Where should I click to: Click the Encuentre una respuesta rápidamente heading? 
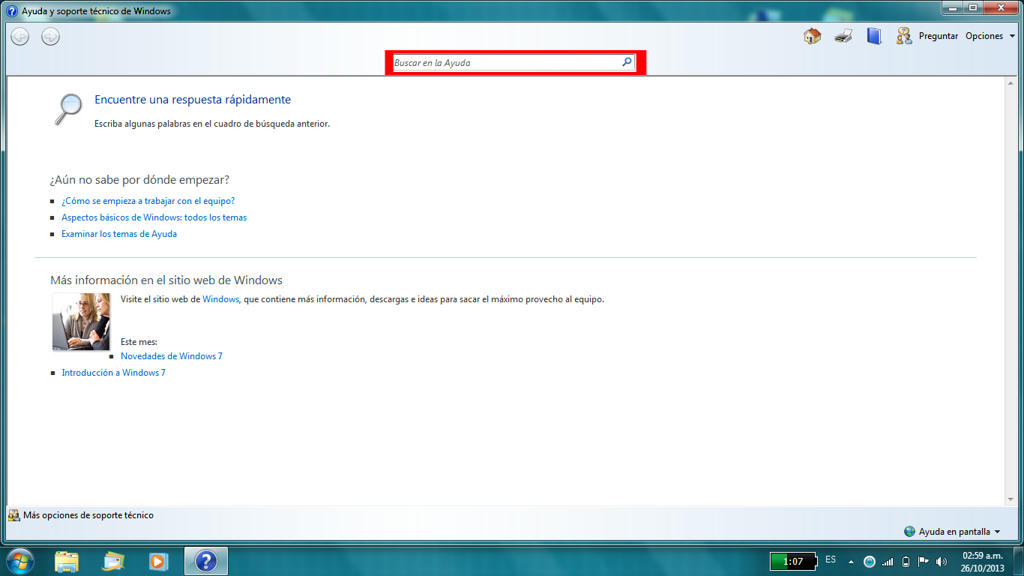click(193, 99)
